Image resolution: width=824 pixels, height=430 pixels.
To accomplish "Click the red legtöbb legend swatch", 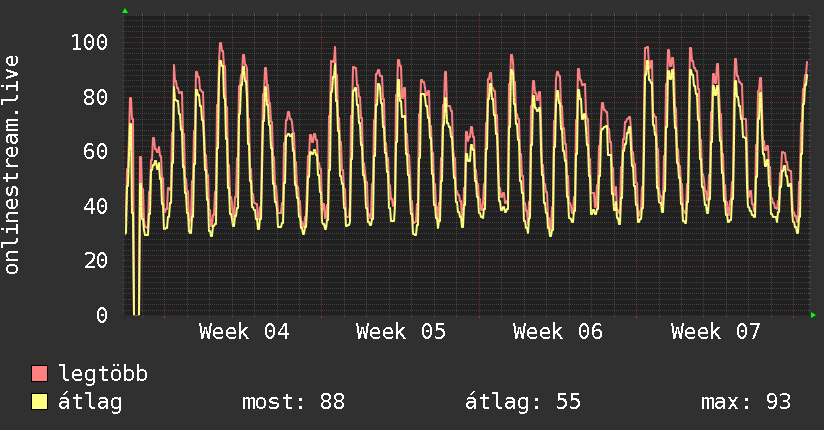I will click(x=40, y=374).
